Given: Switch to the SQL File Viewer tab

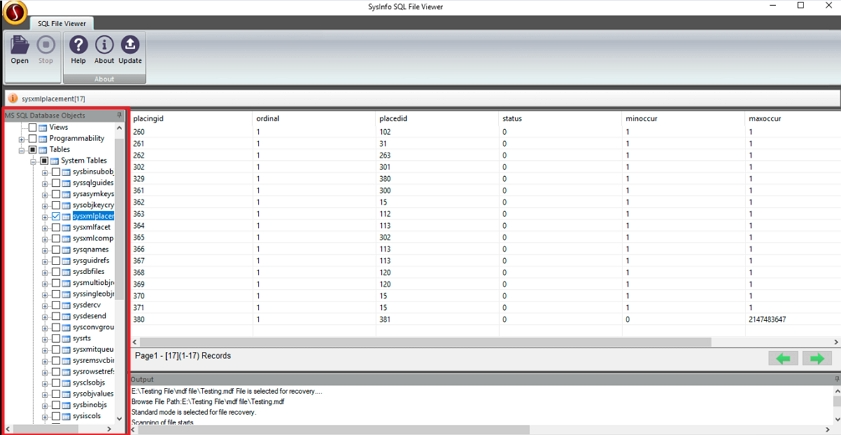Looking at the screenshot, I should (61, 23).
